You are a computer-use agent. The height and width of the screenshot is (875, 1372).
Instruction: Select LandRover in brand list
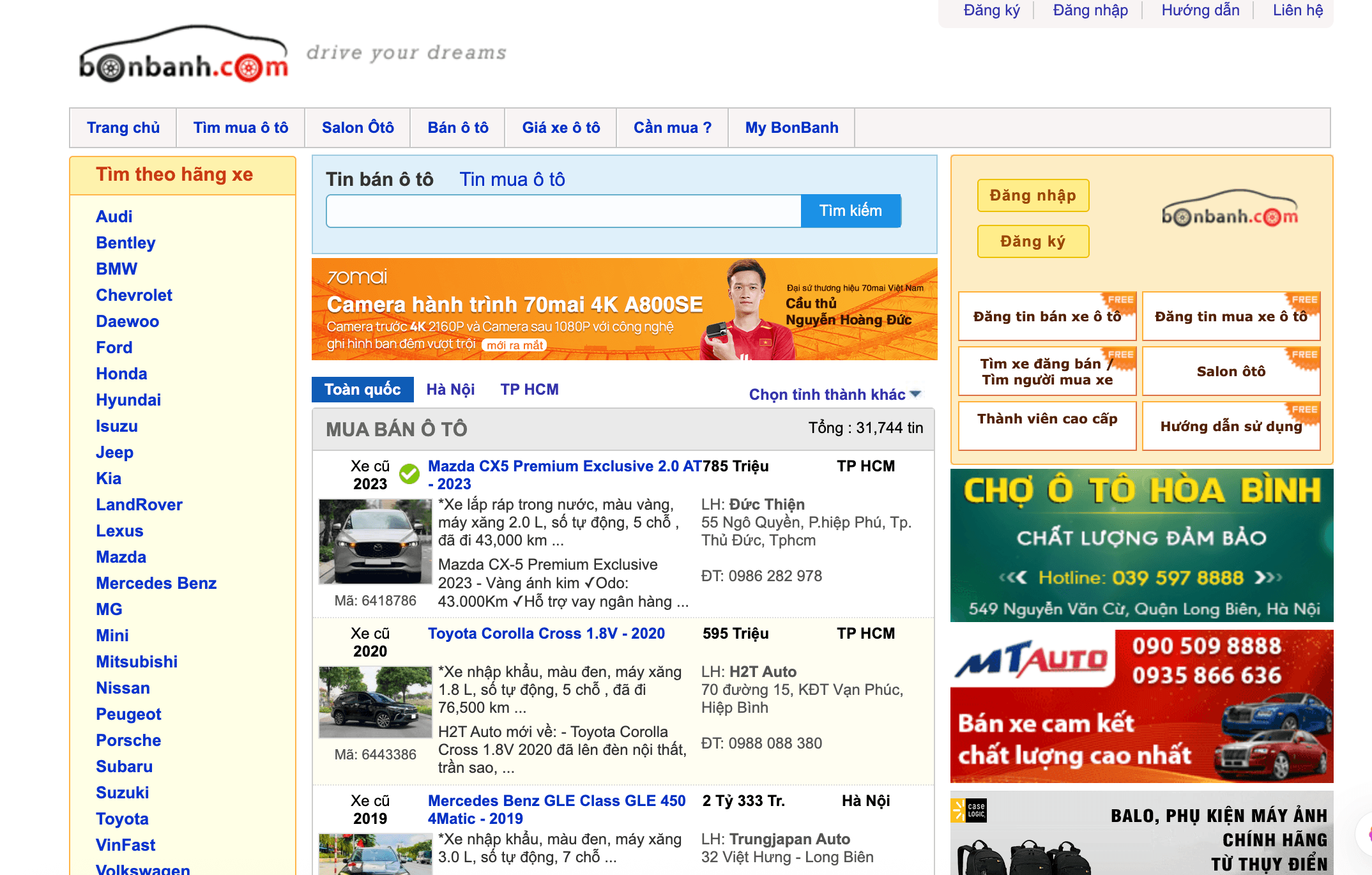(139, 505)
